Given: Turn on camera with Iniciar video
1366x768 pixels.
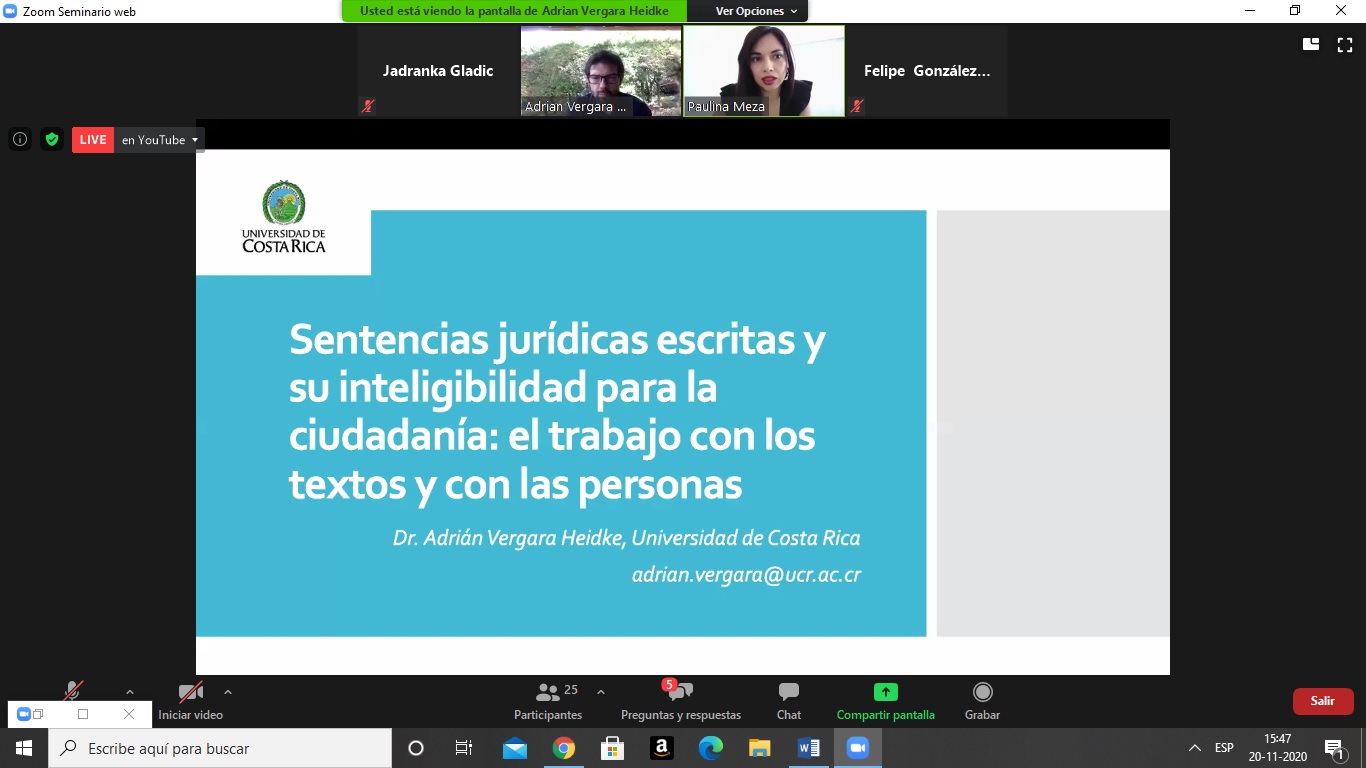Looking at the screenshot, I should (190, 700).
